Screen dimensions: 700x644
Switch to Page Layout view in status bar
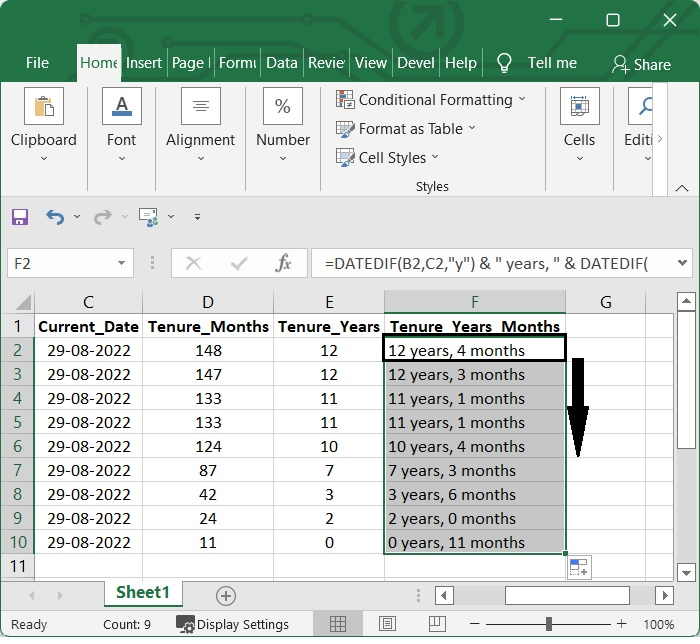[387, 624]
